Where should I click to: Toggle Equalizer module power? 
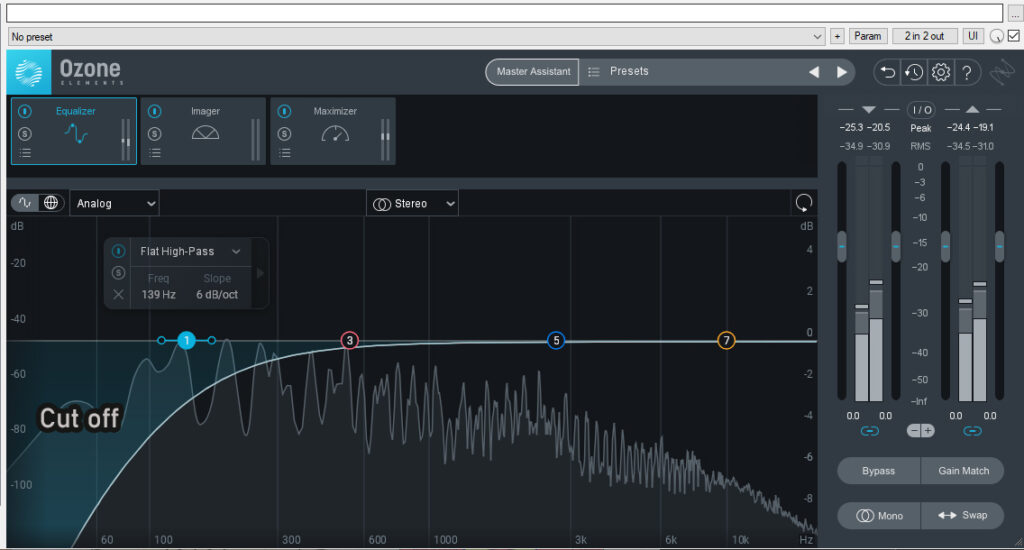[25, 111]
